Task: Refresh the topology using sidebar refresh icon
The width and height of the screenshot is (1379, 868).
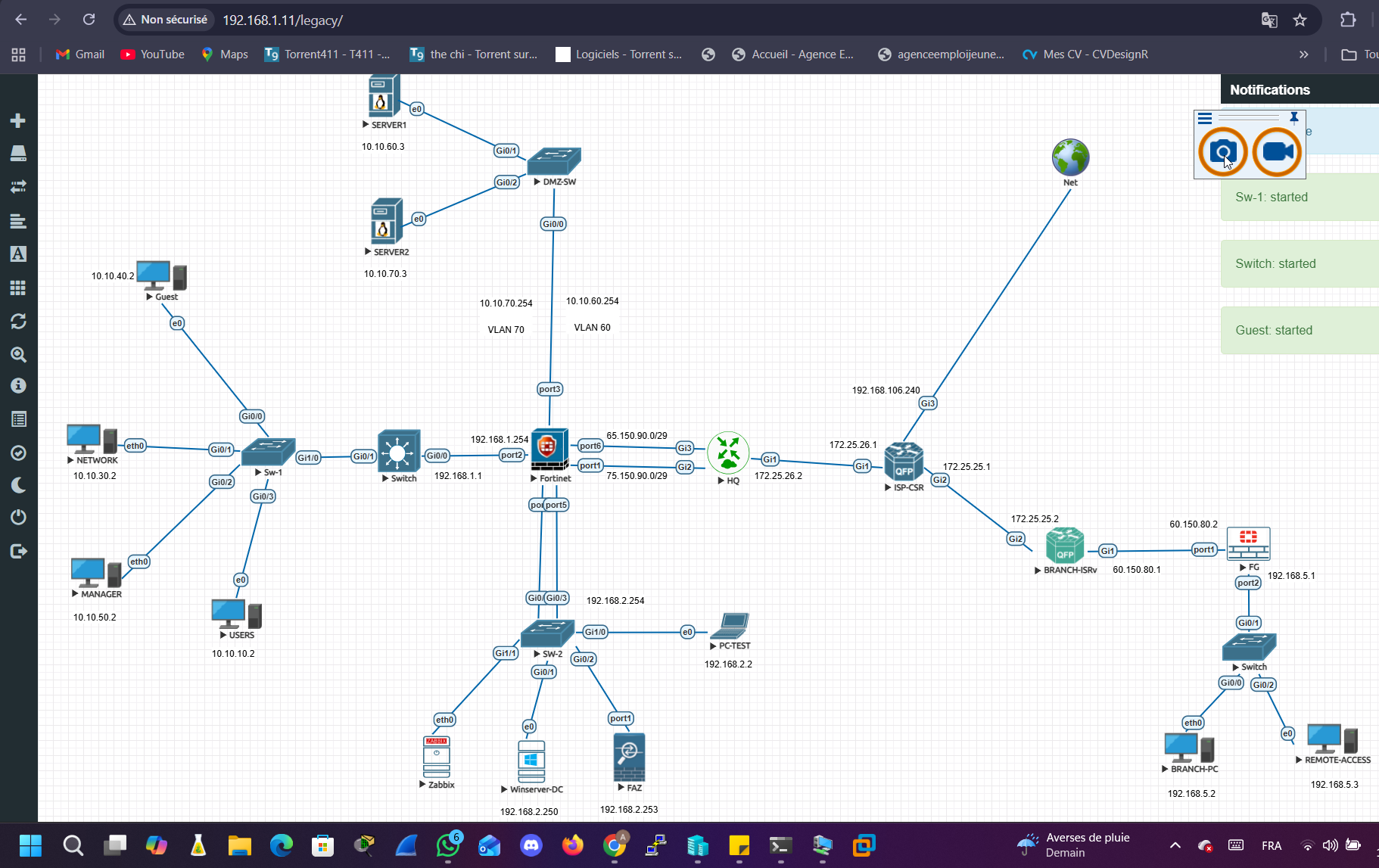Action: click(x=18, y=321)
